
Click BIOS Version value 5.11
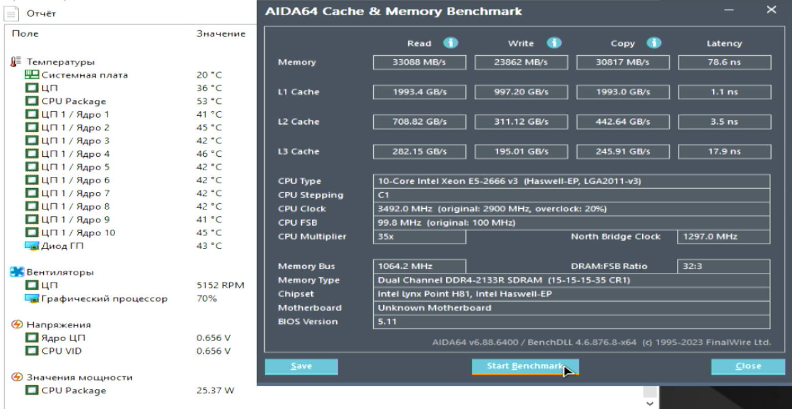point(572,322)
